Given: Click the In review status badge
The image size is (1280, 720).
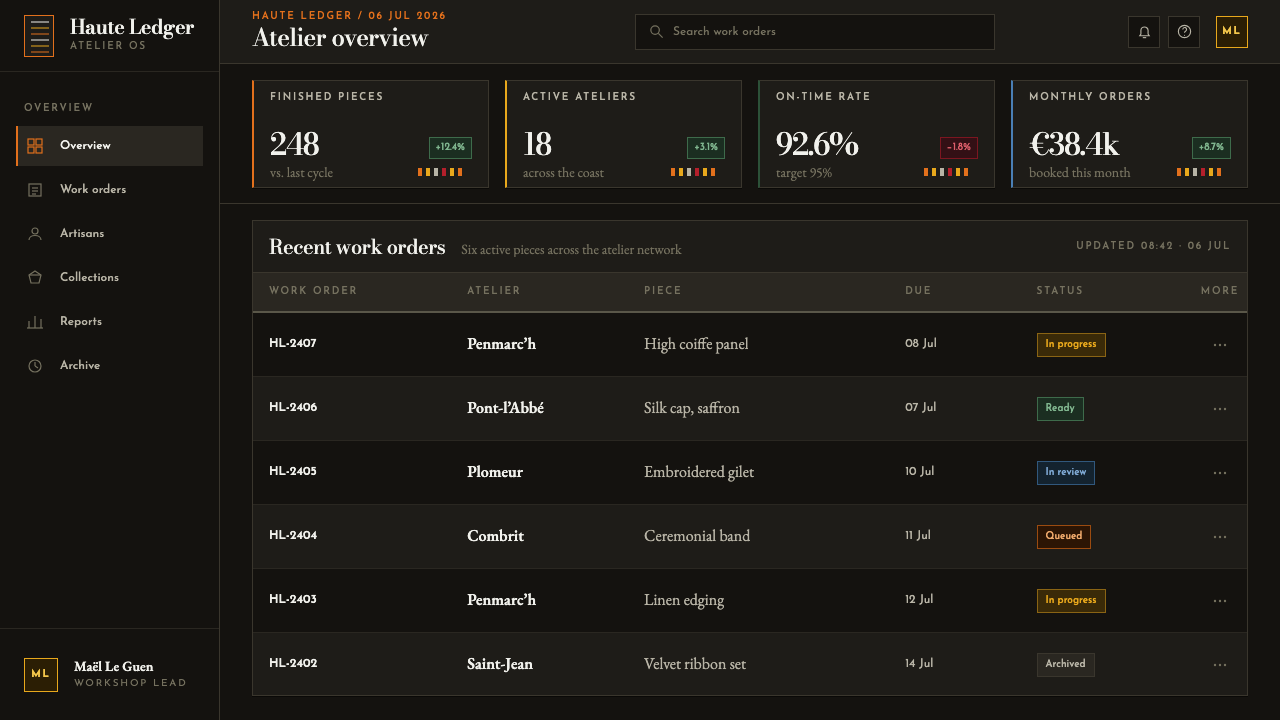Looking at the screenshot, I should 1066,473.
